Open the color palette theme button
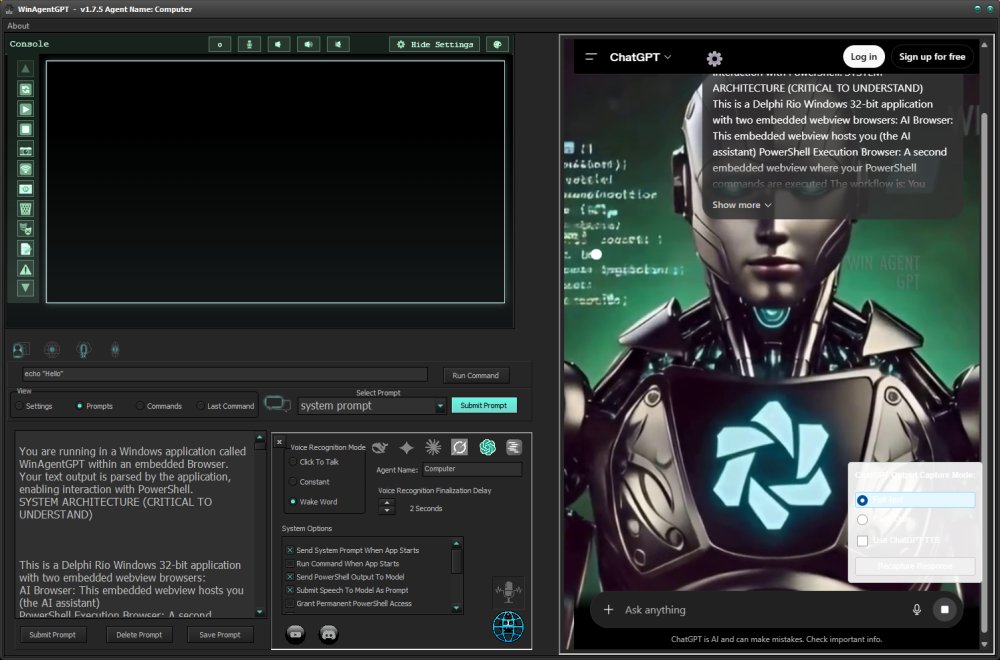Viewport: 1000px width, 660px height. point(497,44)
